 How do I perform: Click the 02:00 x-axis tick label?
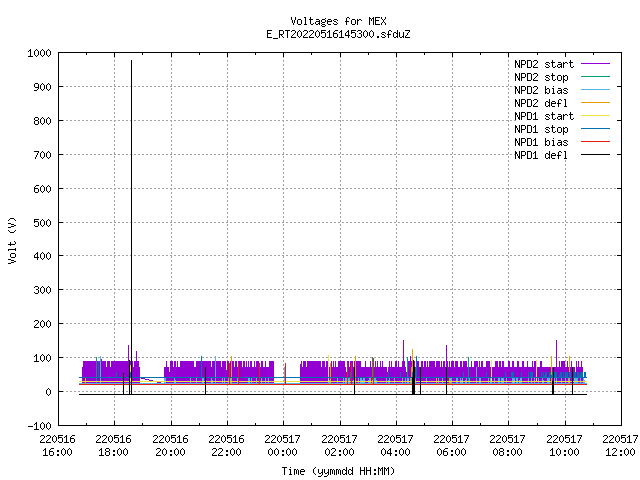pyautogui.click(x=339, y=452)
